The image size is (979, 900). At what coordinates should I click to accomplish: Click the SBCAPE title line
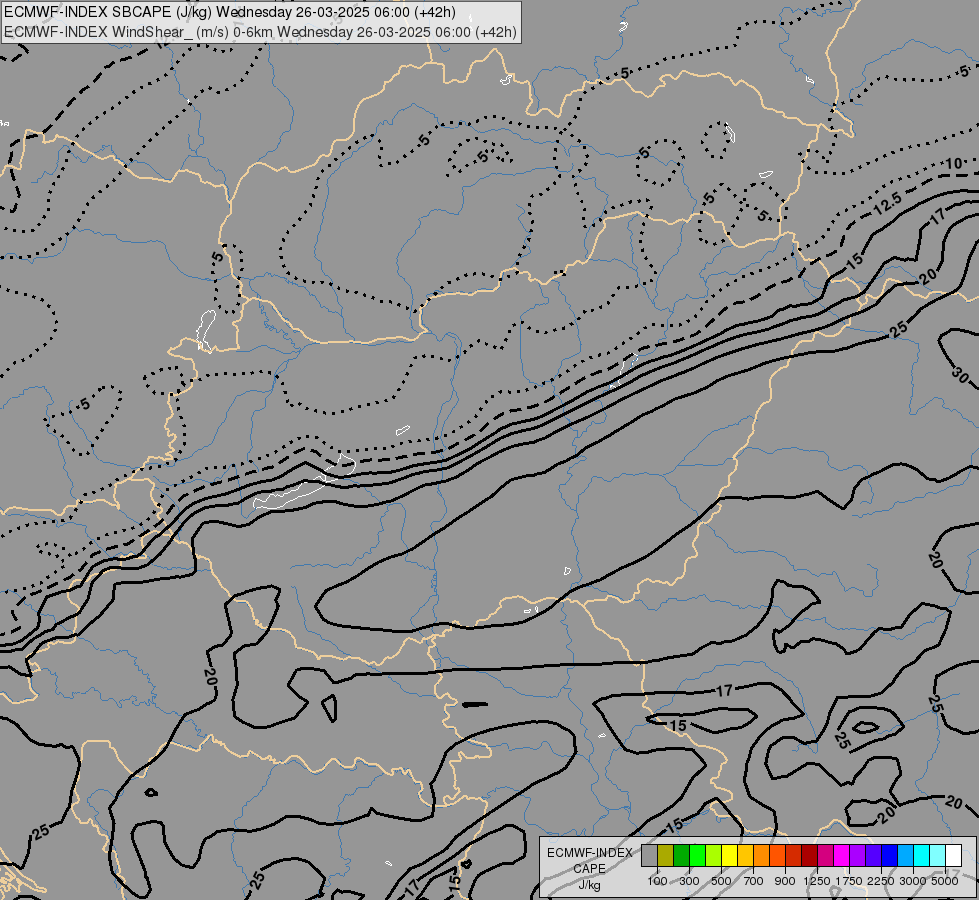[230, 12]
